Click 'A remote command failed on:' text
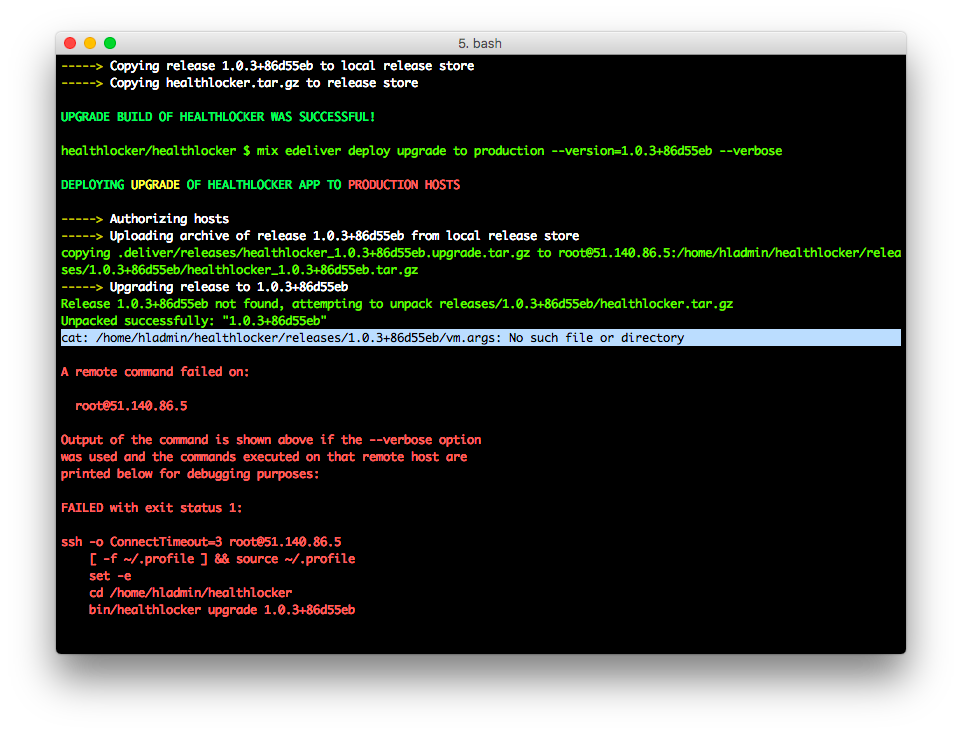 155,372
